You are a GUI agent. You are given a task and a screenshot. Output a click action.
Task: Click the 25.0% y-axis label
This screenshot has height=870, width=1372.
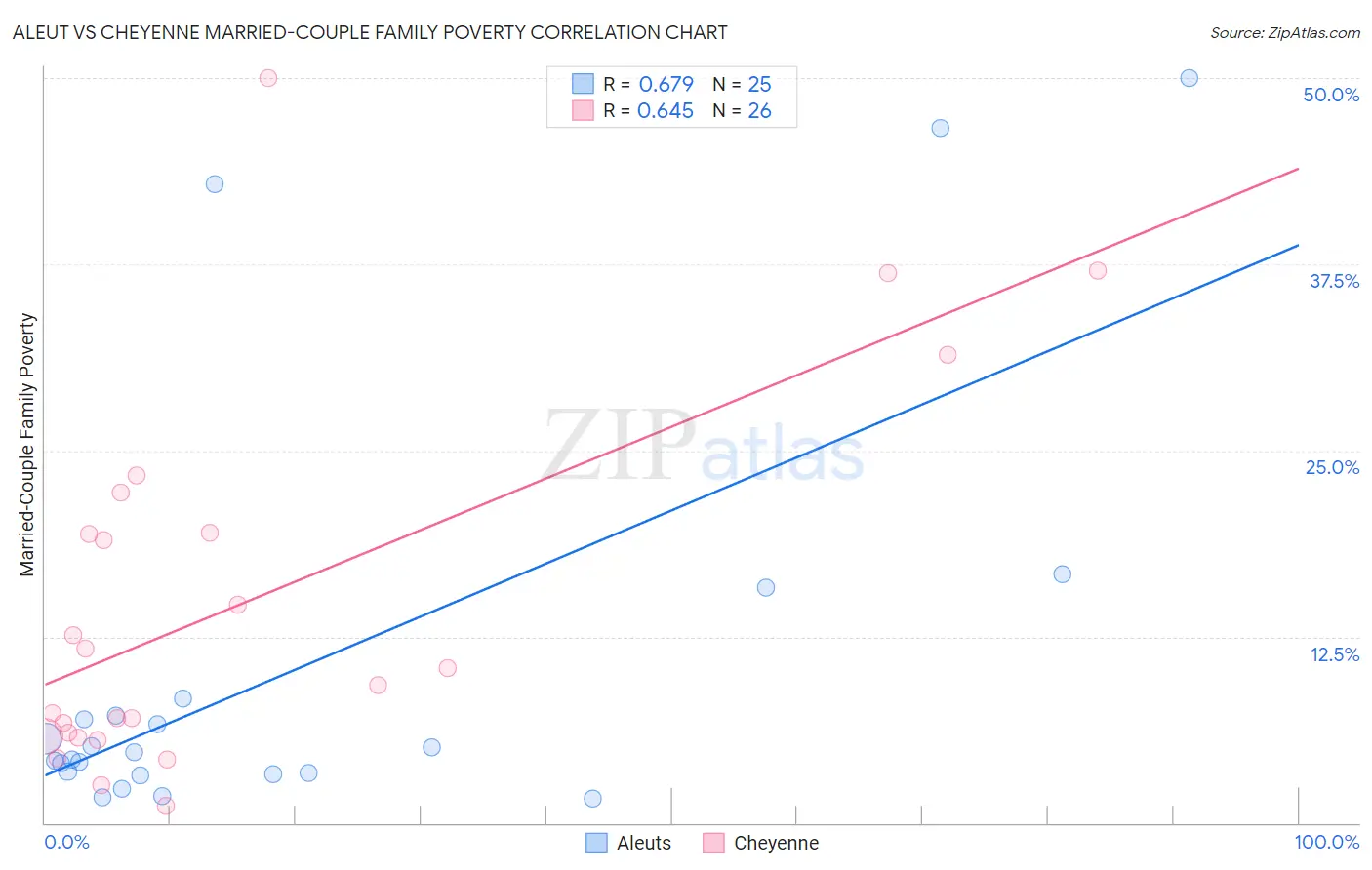coord(1332,467)
